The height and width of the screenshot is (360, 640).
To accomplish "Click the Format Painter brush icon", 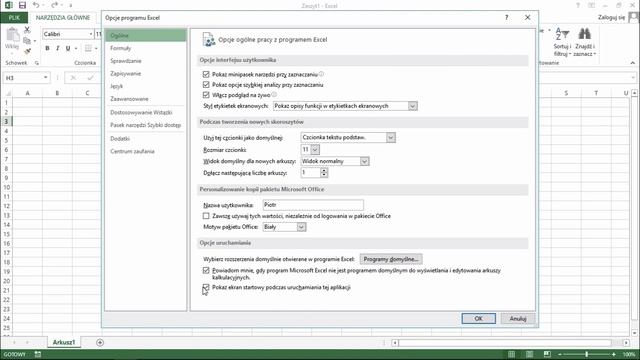I will tap(27, 51).
